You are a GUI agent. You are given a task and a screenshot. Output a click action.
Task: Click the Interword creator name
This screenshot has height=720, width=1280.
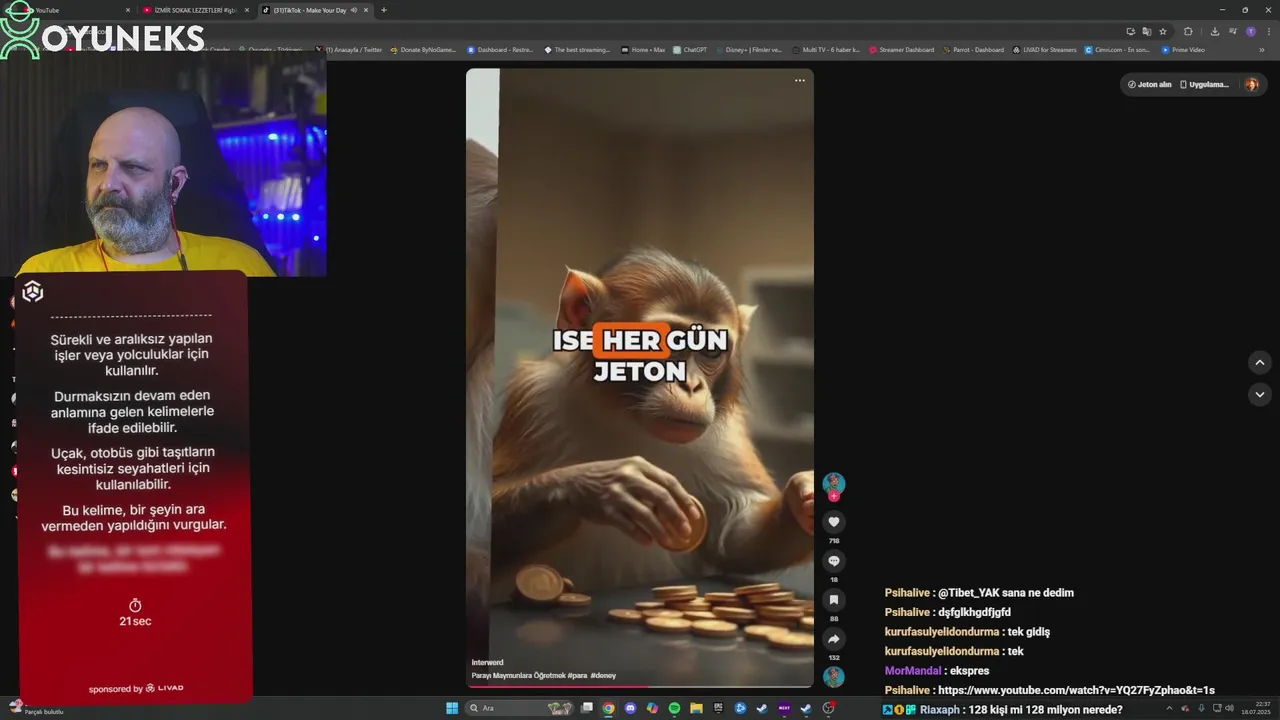tap(487, 663)
